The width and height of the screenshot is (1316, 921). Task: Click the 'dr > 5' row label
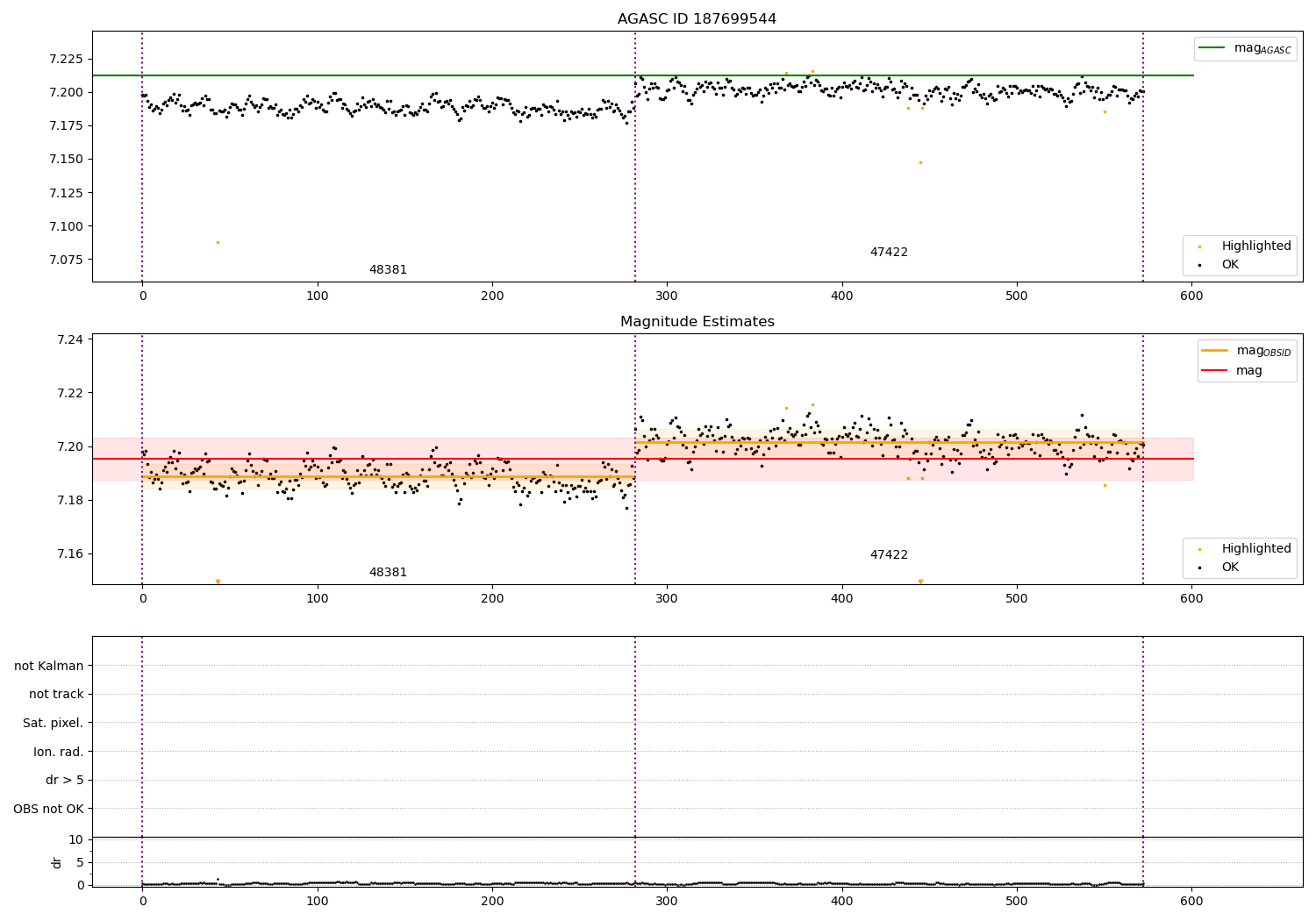pyautogui.click(x=65, y=780)
